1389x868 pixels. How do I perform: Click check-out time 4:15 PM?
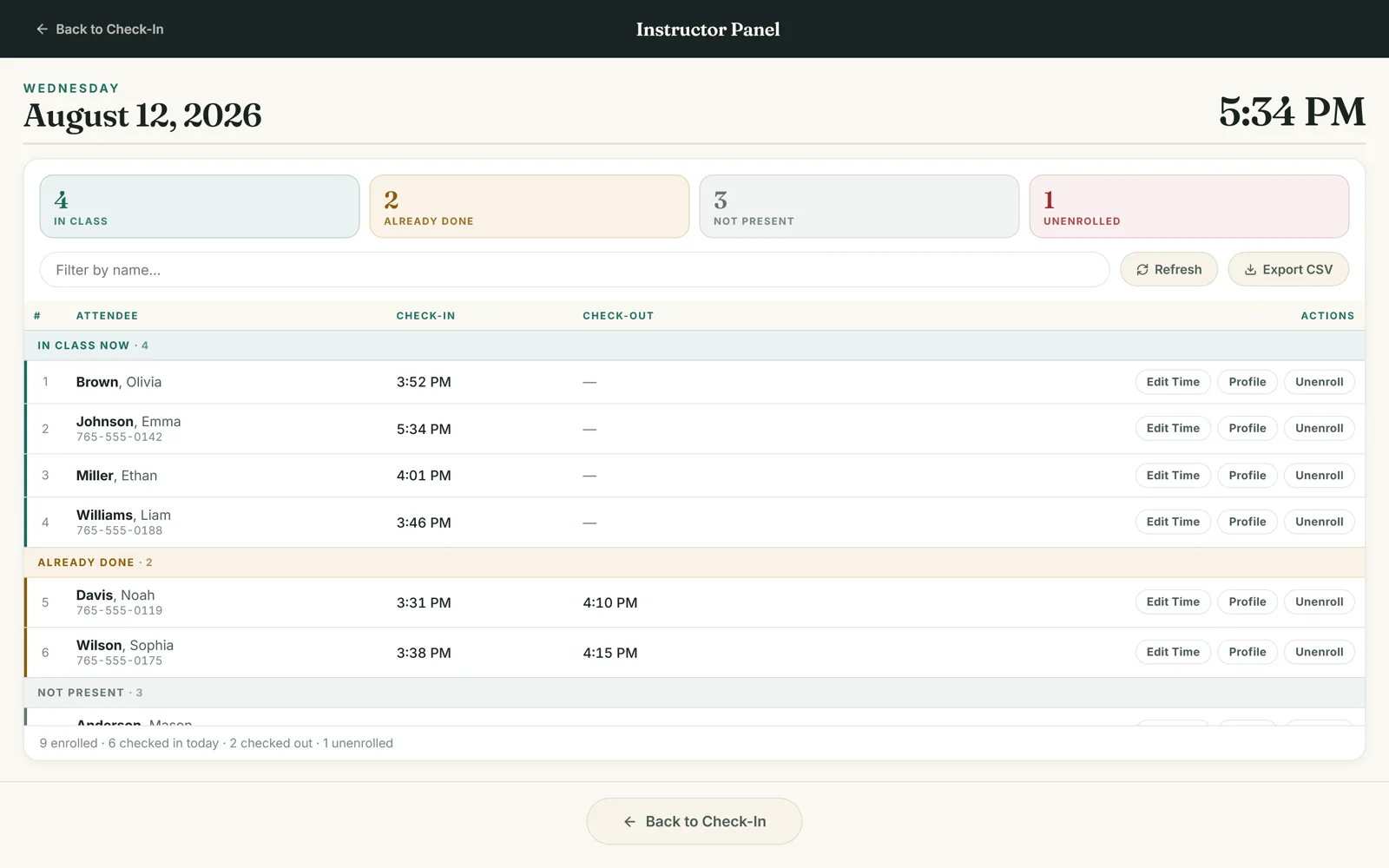tap(610, 653)
